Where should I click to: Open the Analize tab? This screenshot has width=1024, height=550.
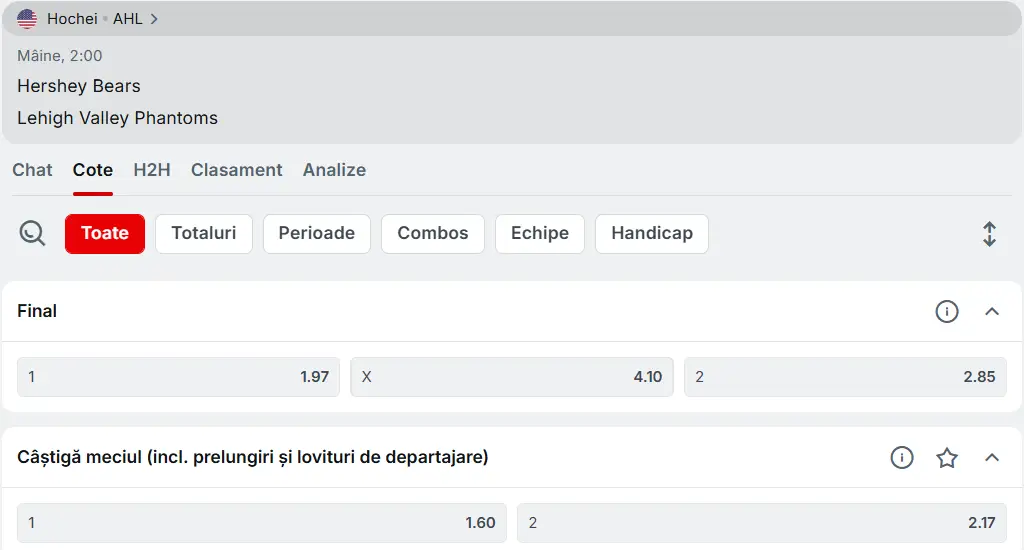[x=334, y=170]
